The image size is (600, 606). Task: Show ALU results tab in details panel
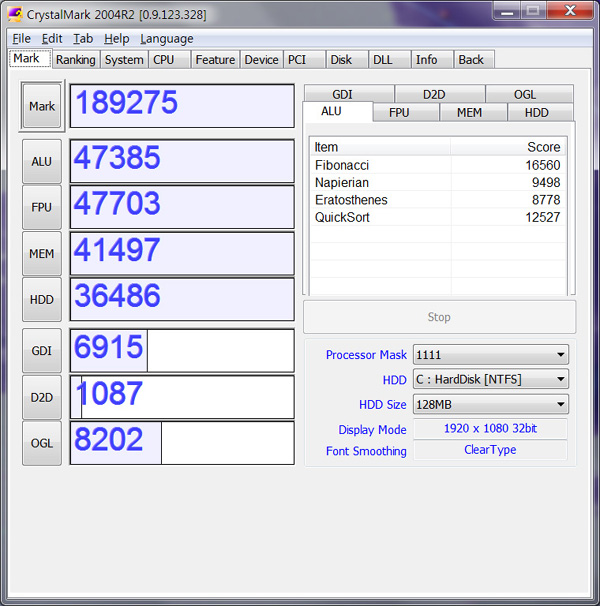338,111
